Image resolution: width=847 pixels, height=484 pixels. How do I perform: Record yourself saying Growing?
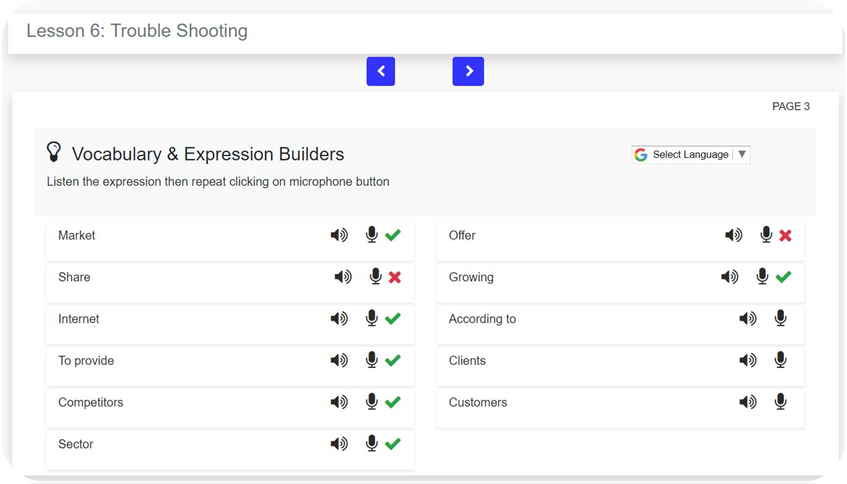pyautogui.click(x=762, y=277)
